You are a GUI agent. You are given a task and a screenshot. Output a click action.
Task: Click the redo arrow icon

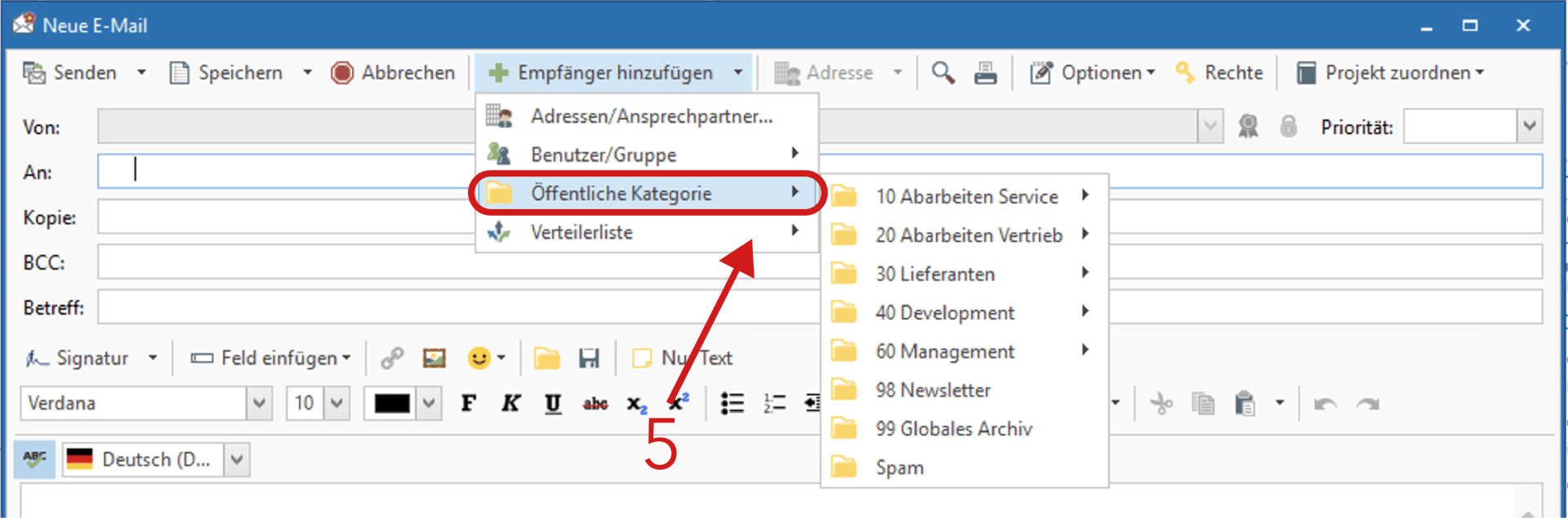(1367, 403)
